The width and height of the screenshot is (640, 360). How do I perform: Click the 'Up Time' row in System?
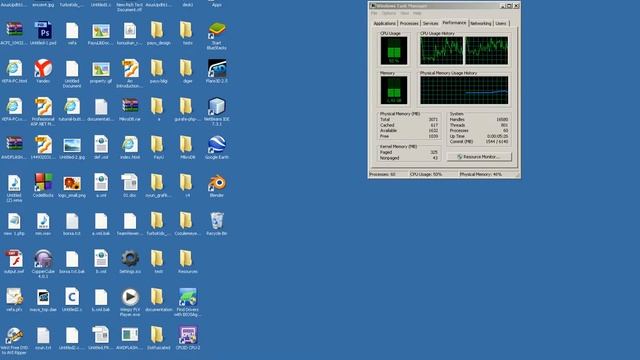(479, 136)
